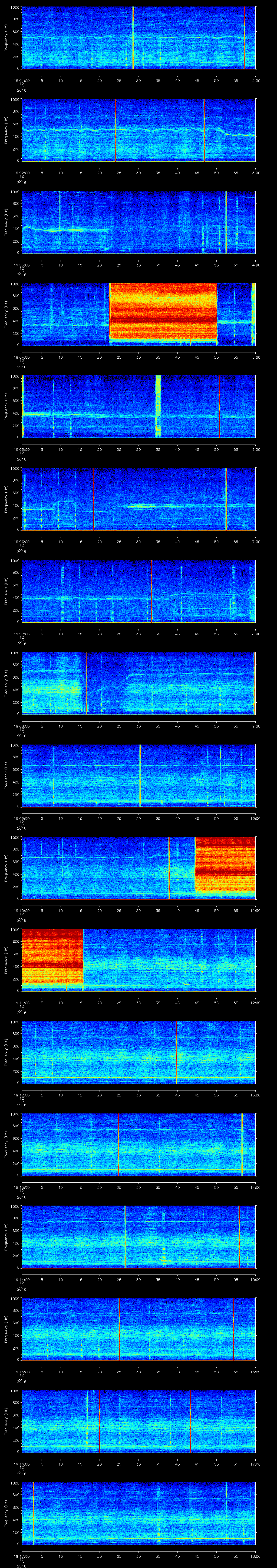This screenshot has width=277, height=1568.
Task: Click the 19:15:00 time axis label
Action: tap(21, 1371)
